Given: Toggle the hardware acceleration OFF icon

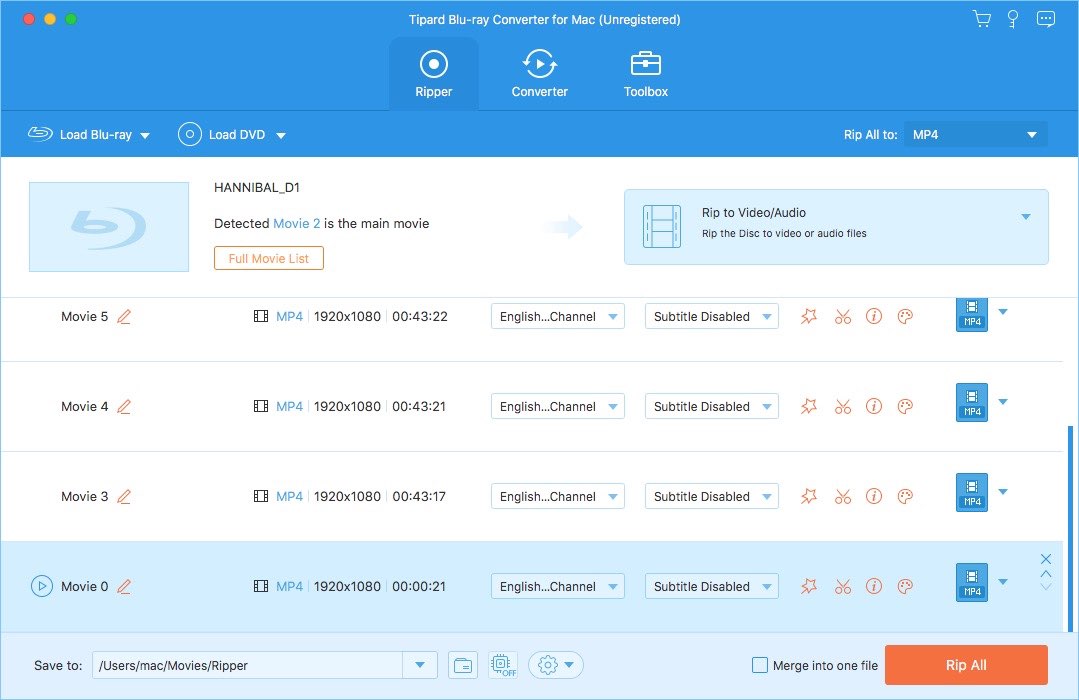Looking at the screenshot, I should point(502,665).
